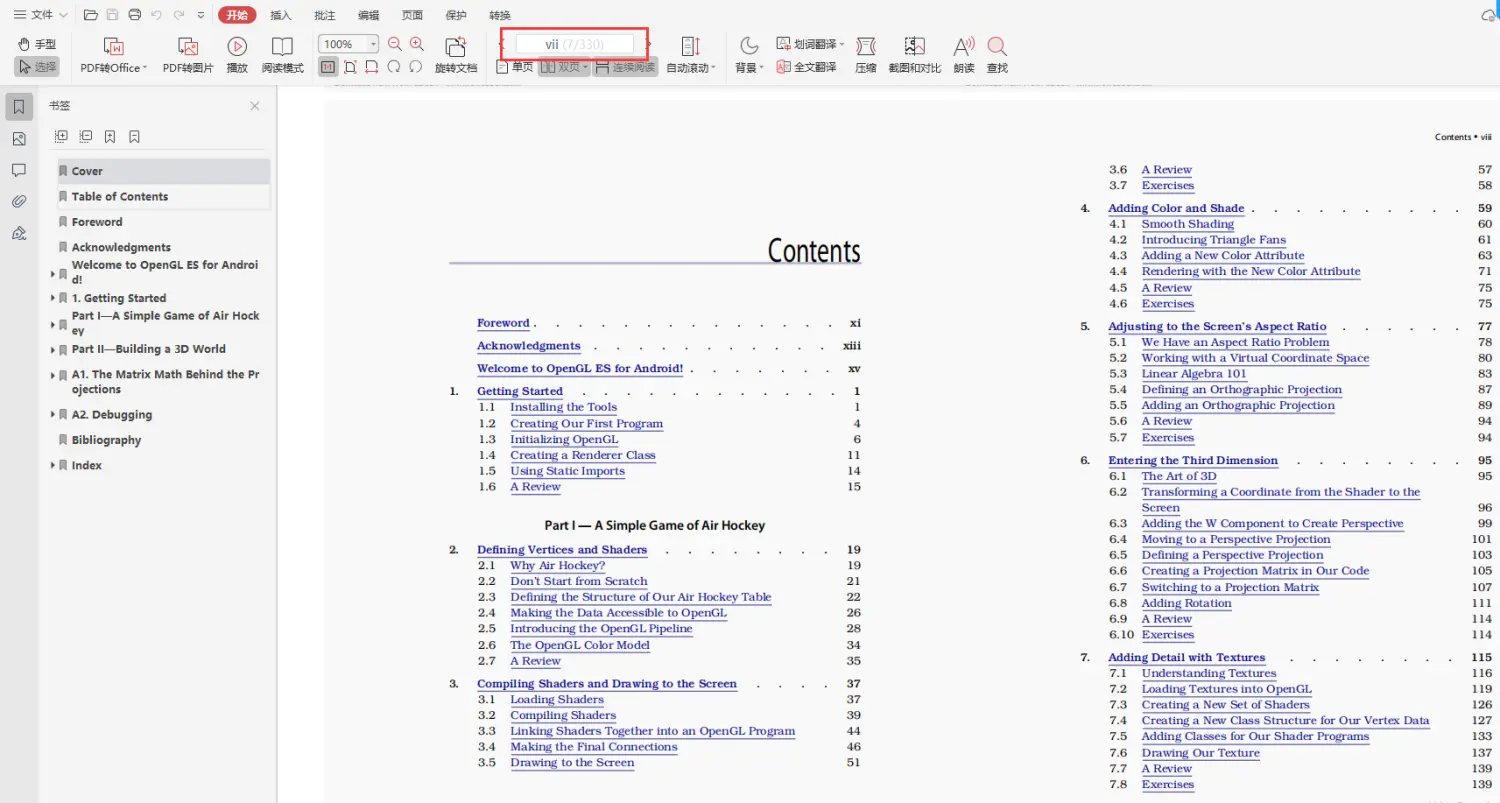The width and height of the screenshot is (1500, 803).
Task: Switch to single page (单页) layout
Action: pos(515,67)
